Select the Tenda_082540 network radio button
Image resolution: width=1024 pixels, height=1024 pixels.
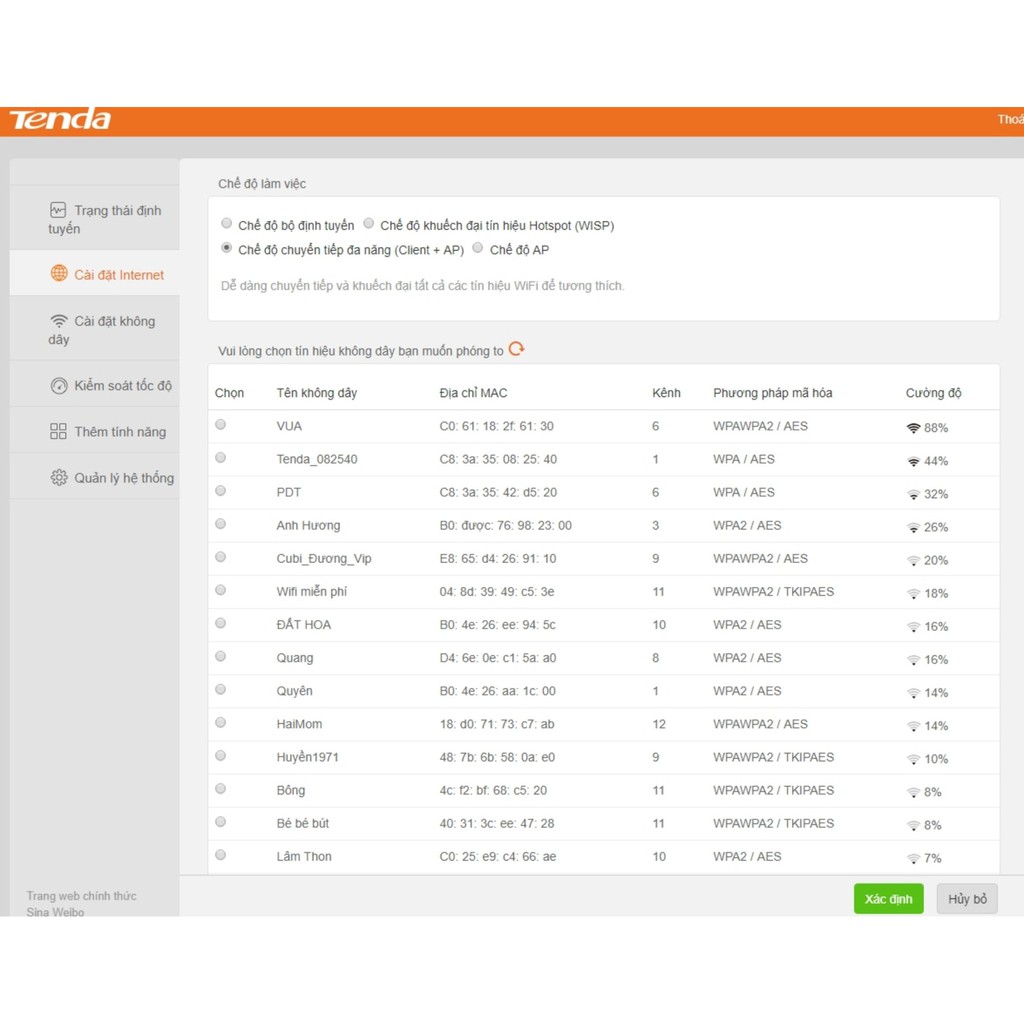[x=220, y=458]
